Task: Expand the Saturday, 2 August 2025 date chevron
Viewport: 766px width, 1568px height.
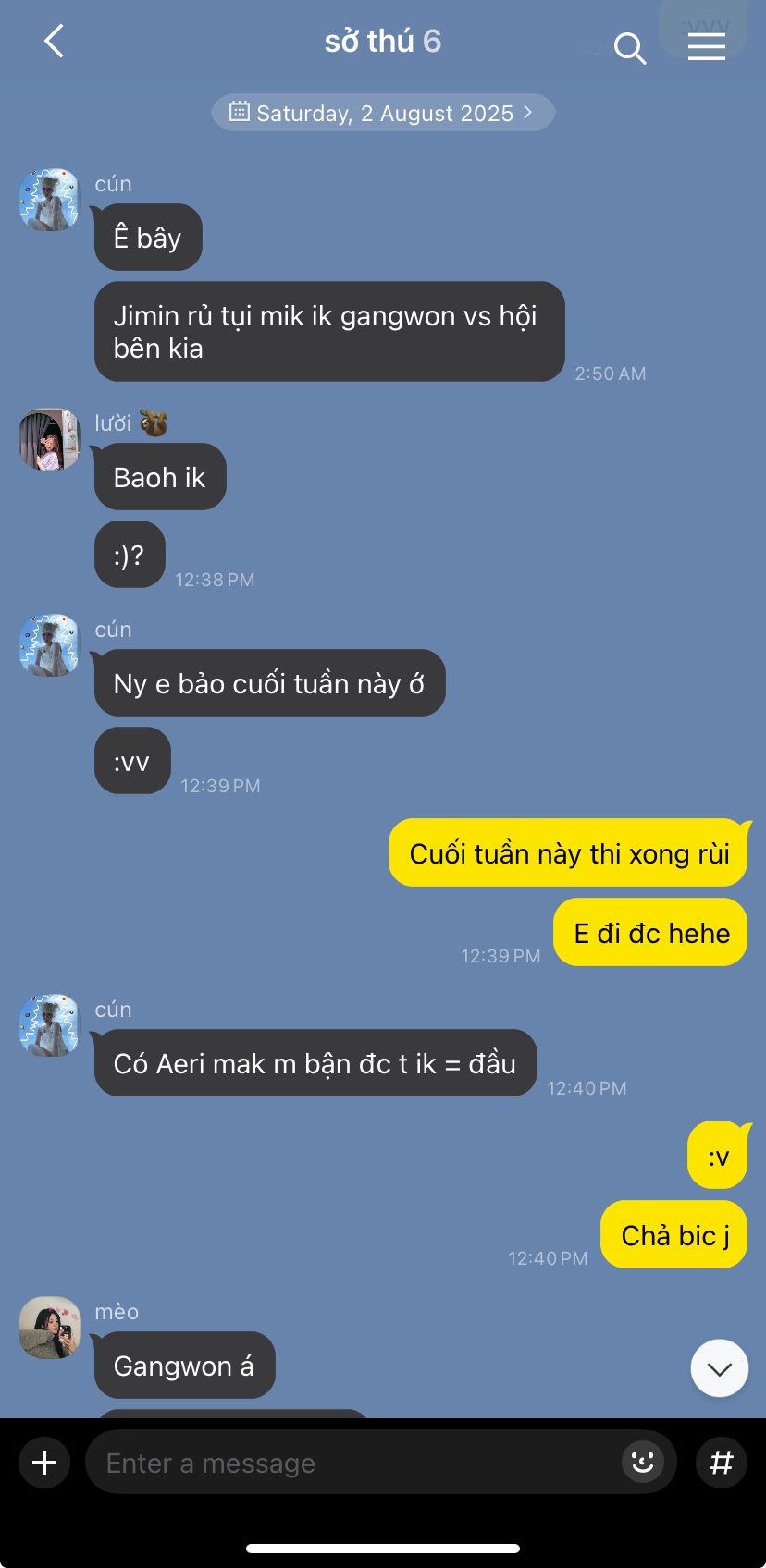Action: (528, 112)
